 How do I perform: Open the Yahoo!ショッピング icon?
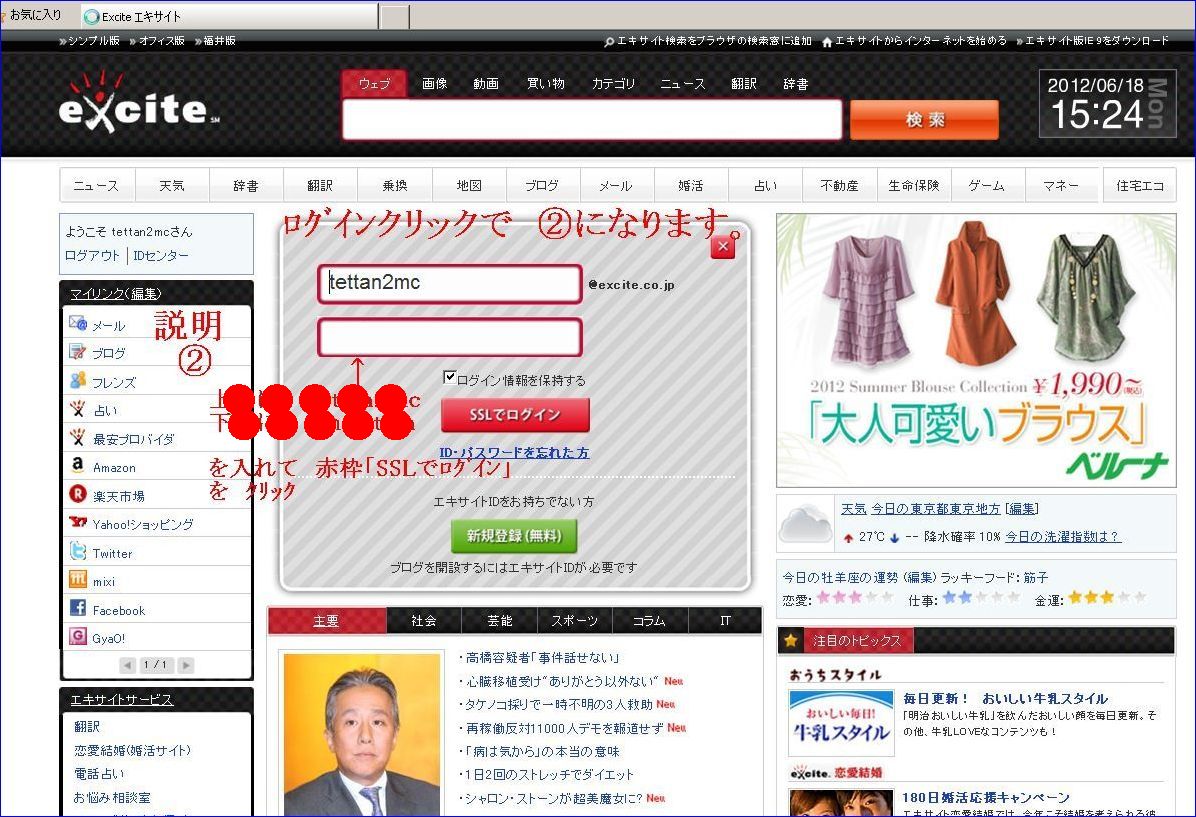[78, 523]
